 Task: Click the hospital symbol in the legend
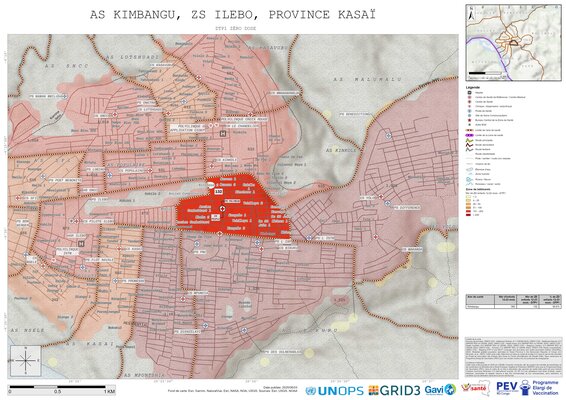pos(469,92)
